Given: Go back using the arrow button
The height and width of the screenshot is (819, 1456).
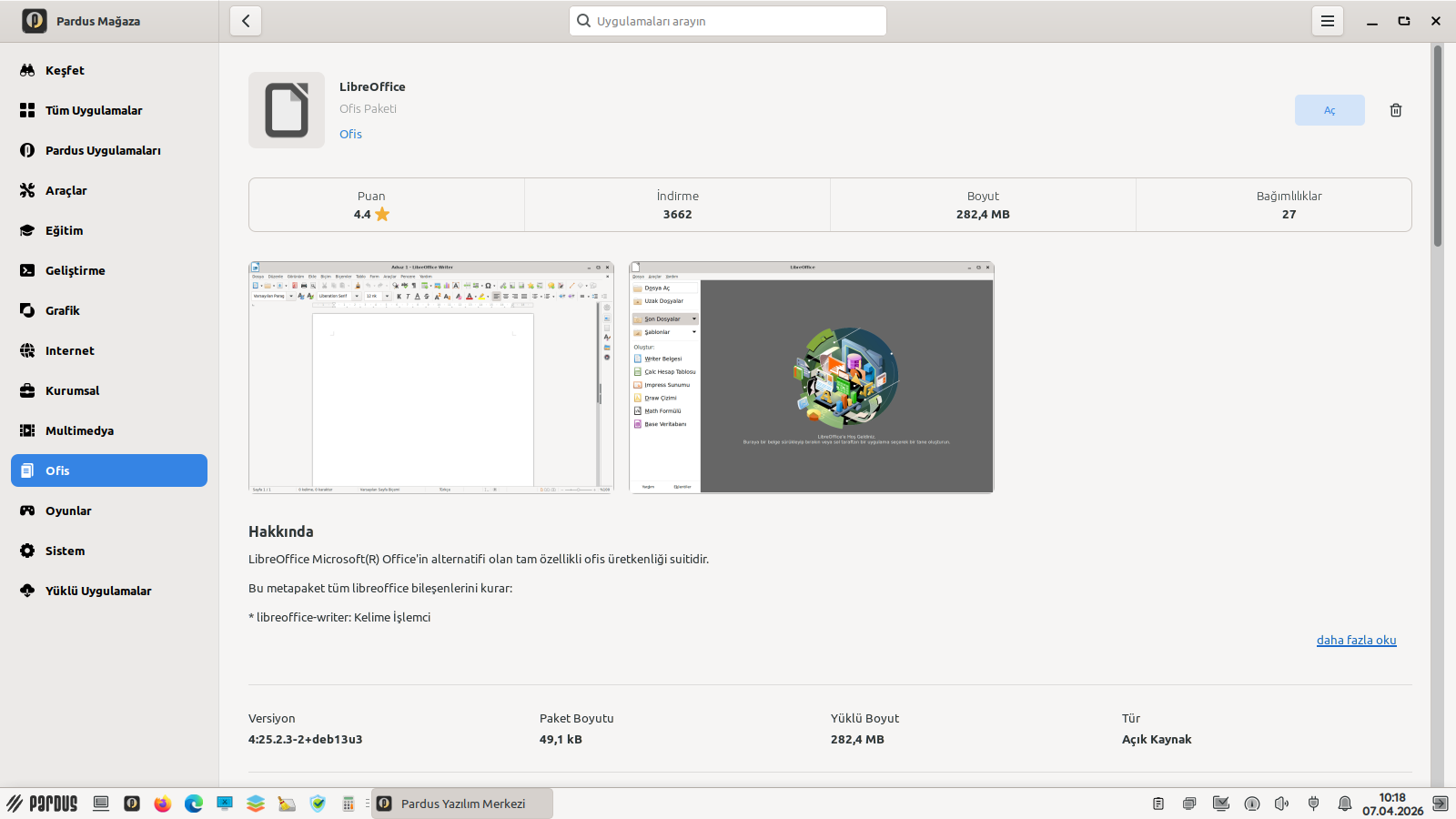Looking at the screenshot, I should coord(246,21).
